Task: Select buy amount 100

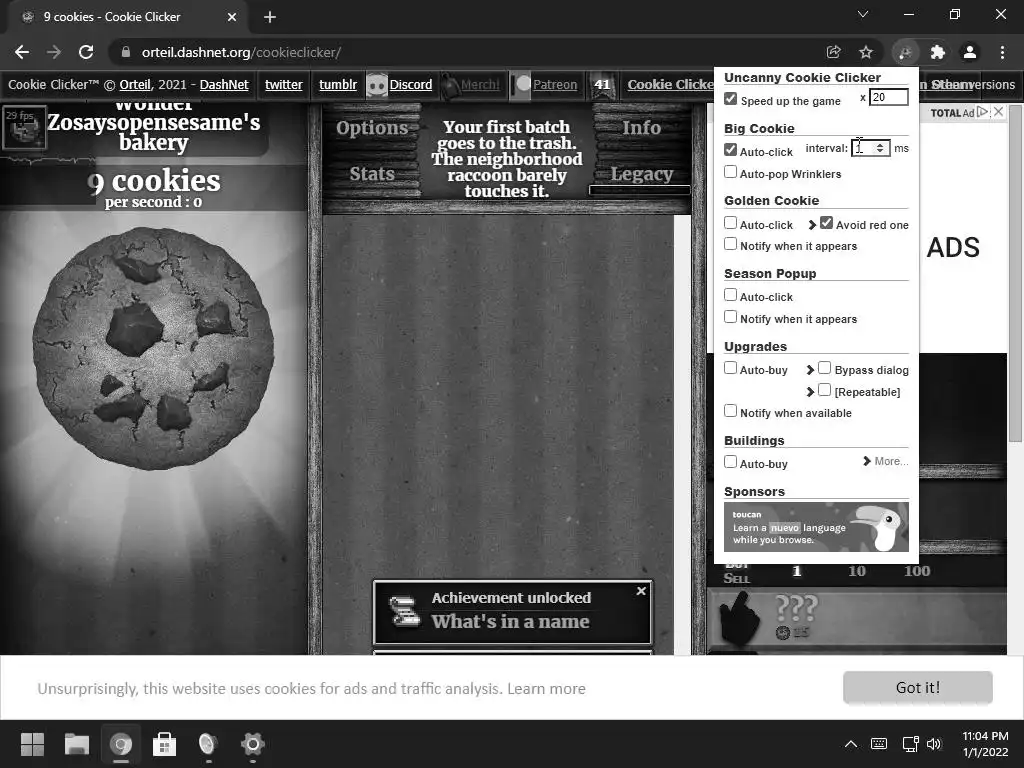Action: pyautogui.click(x=917, y=571)
